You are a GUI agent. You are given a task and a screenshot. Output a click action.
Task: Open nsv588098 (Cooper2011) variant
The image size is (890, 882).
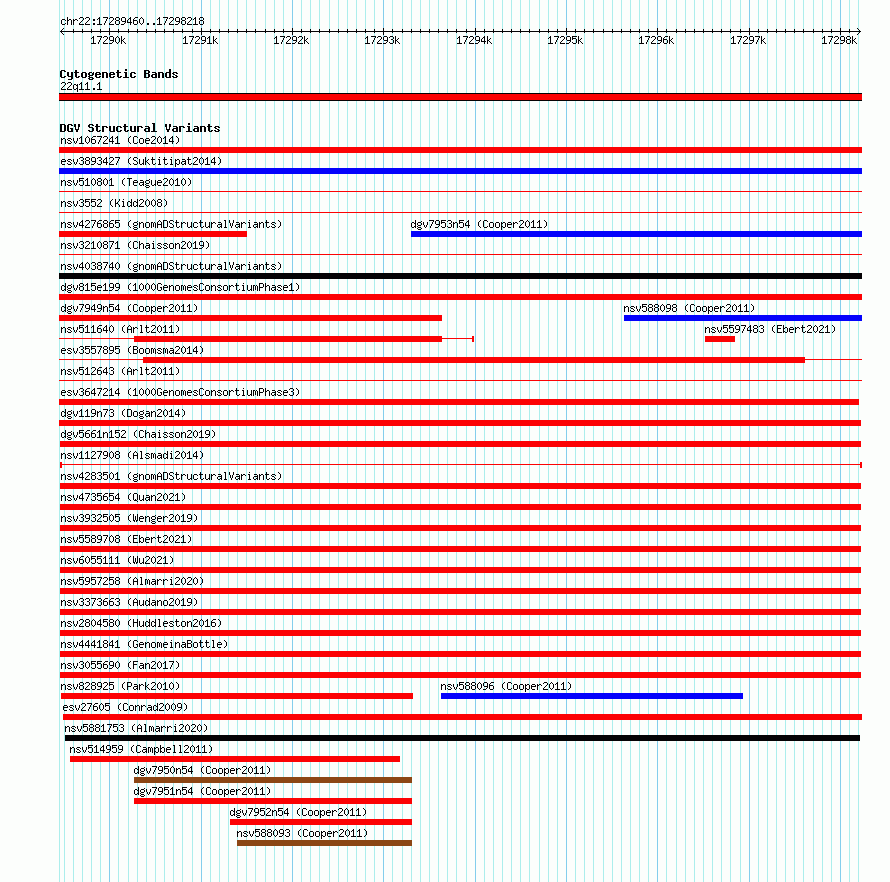689,308
